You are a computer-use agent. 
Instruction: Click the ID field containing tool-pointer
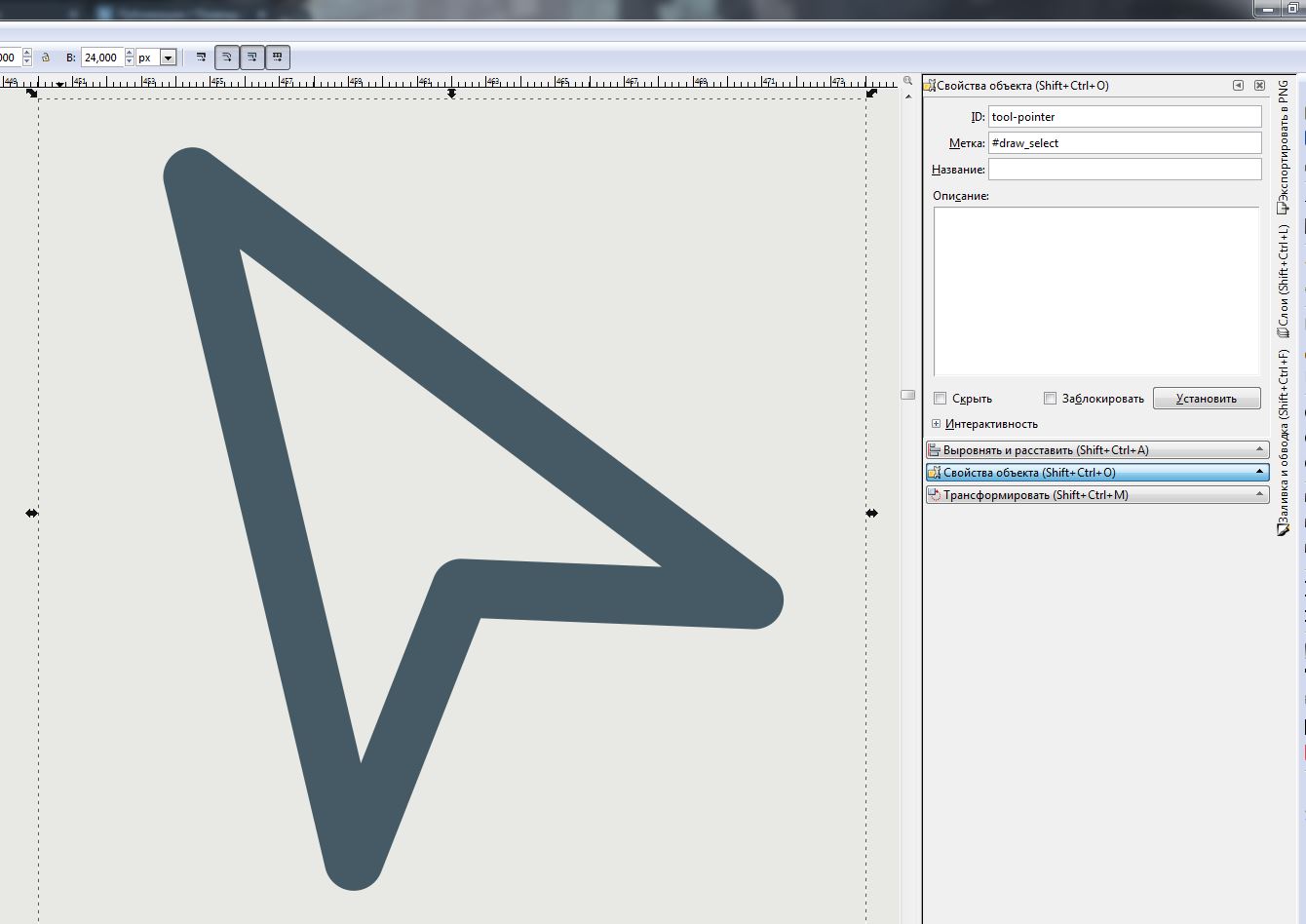tap(1125, 117)
